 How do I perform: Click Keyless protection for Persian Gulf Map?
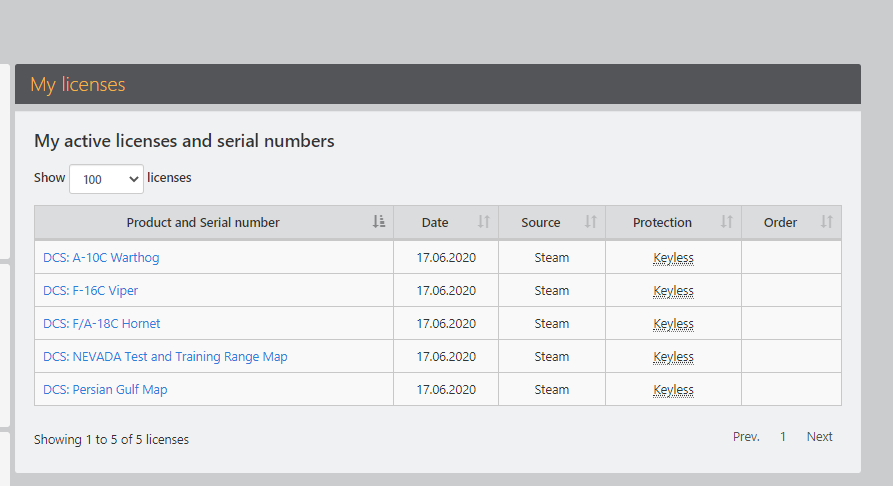[x=673, y=390]
